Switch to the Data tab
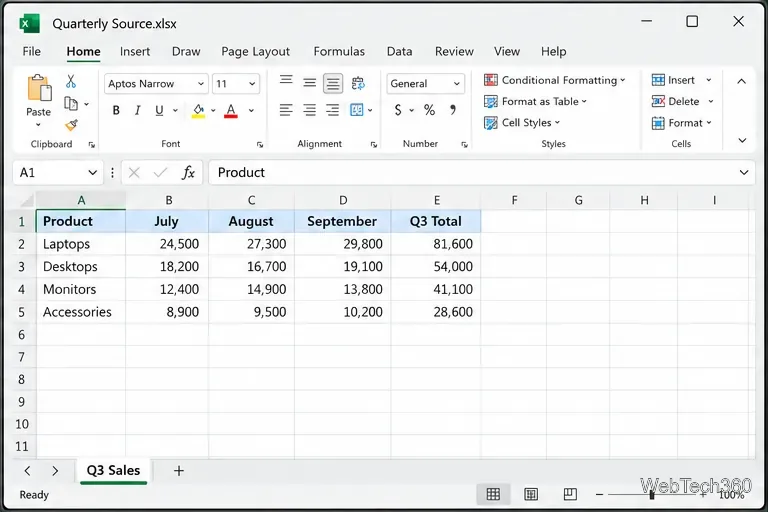This screenshot has width=768, height=512. coord(399,51)
